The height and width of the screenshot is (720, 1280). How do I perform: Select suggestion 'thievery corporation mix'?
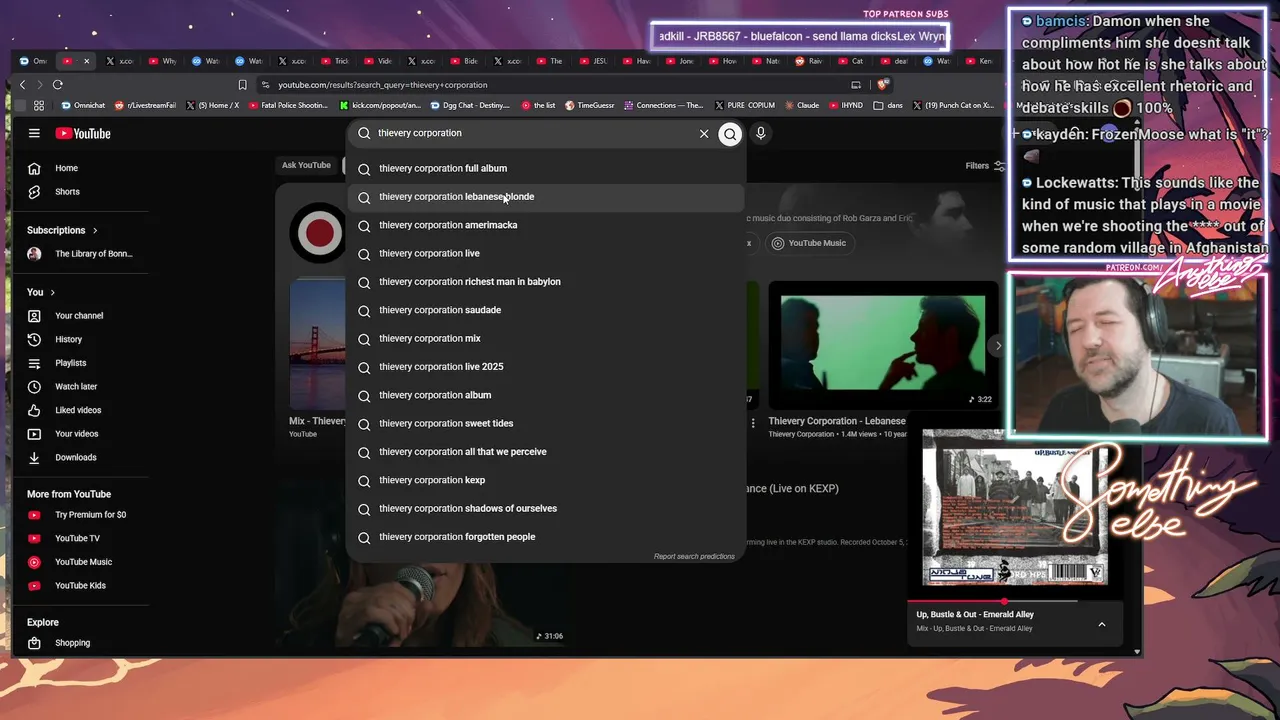pos(546,339)
